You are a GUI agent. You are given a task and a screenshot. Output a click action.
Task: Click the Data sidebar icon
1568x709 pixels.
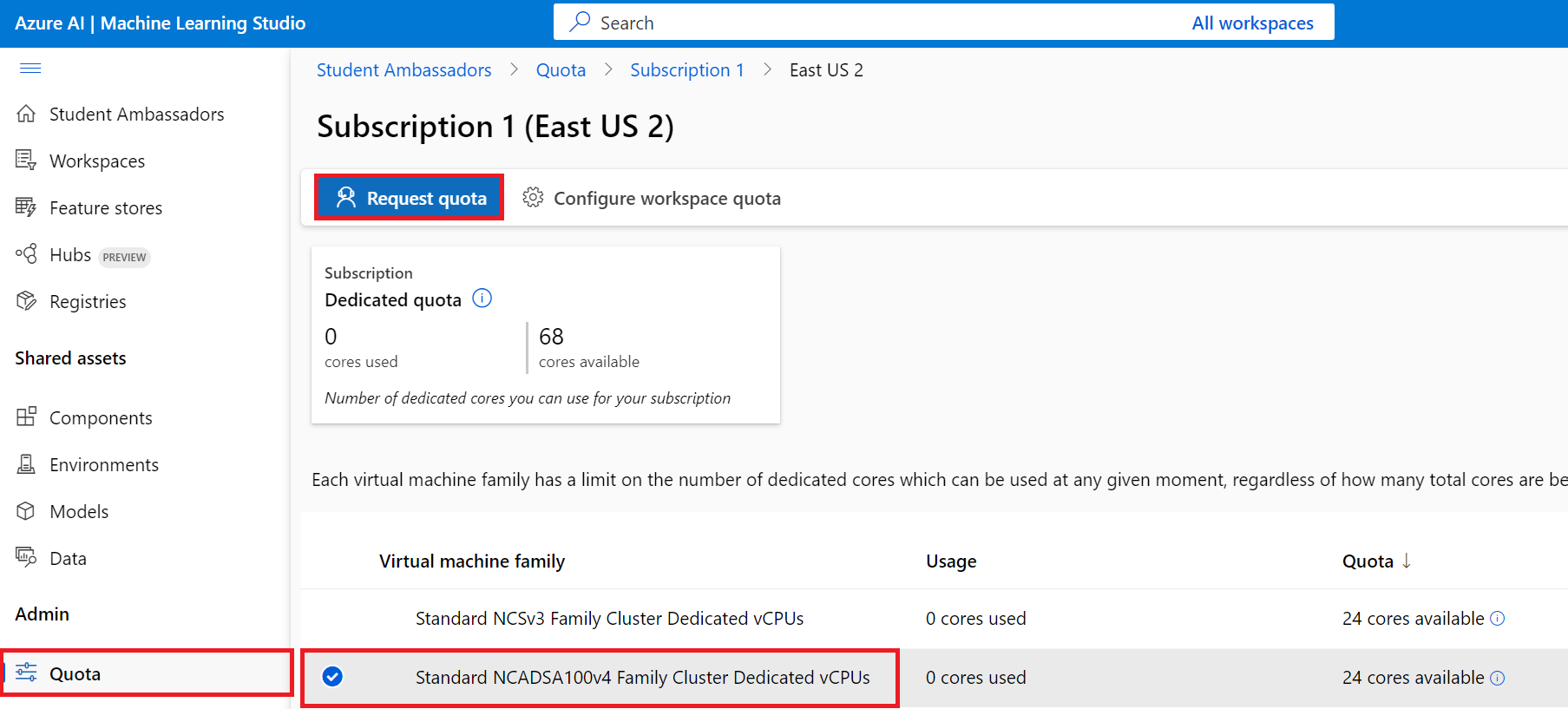[x=26, y=558]
